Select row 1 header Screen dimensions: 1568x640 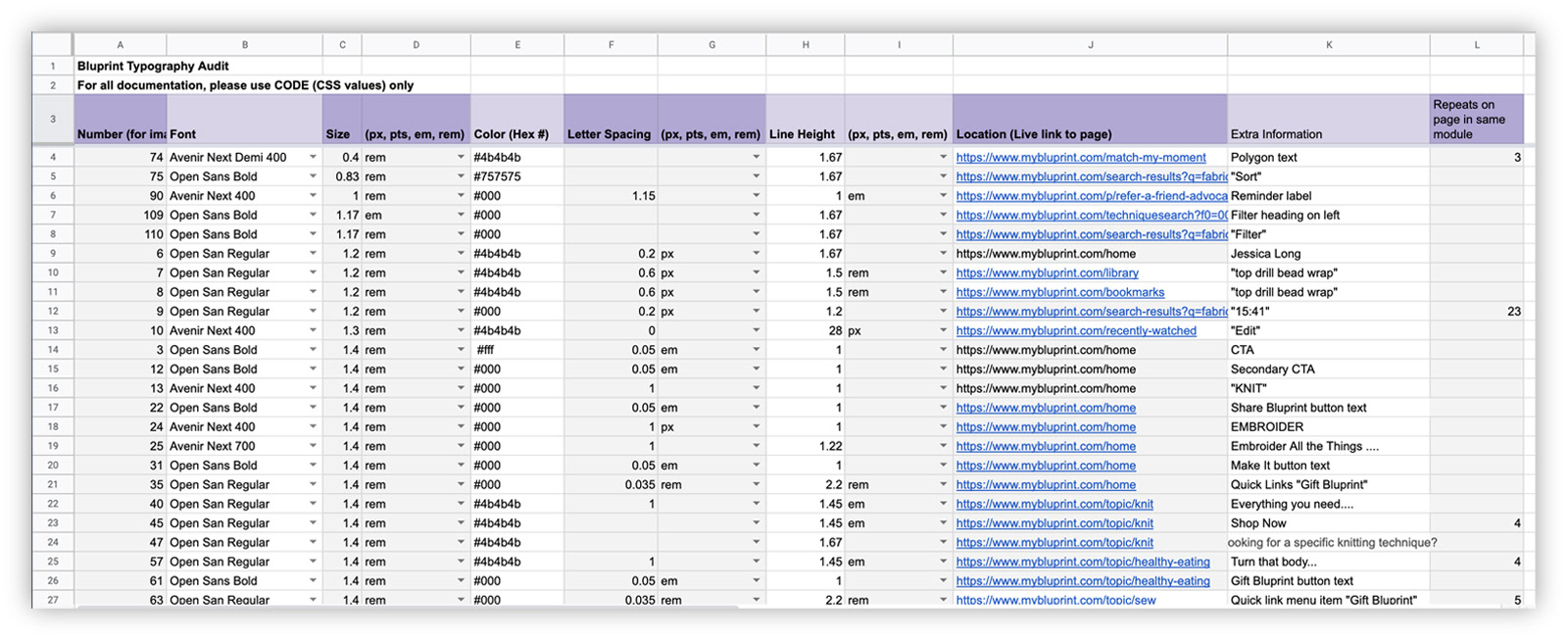(x=53, y=66)
